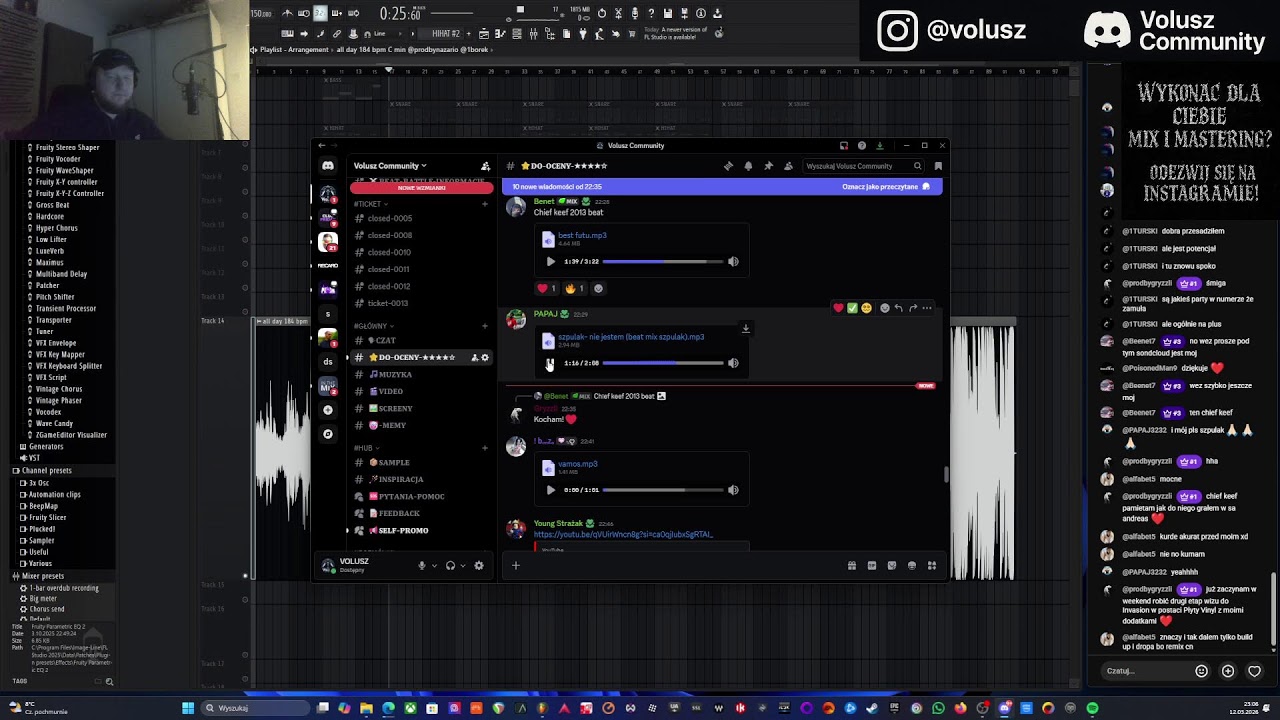
Task: Toggle fire reaction on Benet's message
Action: (574, 288)
